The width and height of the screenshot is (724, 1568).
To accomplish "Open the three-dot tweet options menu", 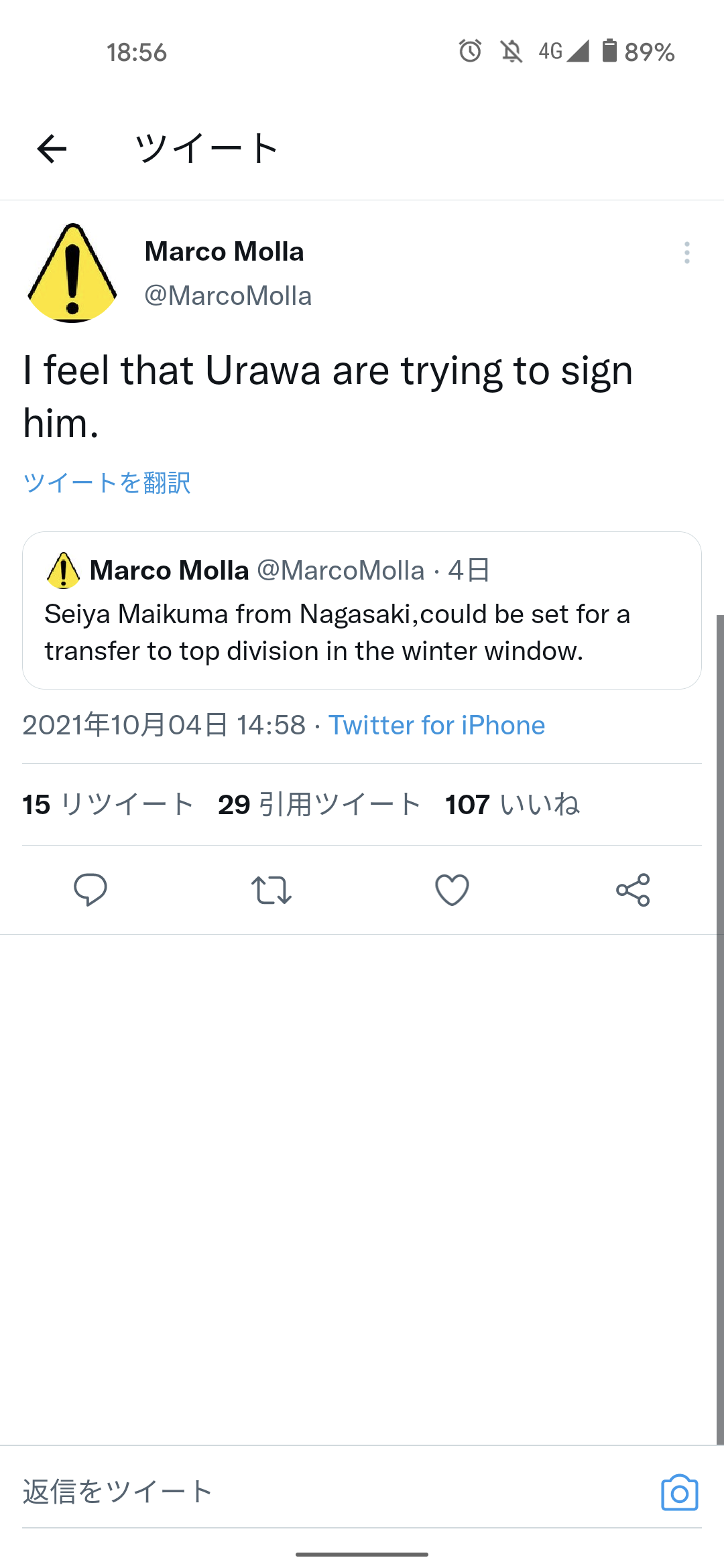I will point(686,253).
